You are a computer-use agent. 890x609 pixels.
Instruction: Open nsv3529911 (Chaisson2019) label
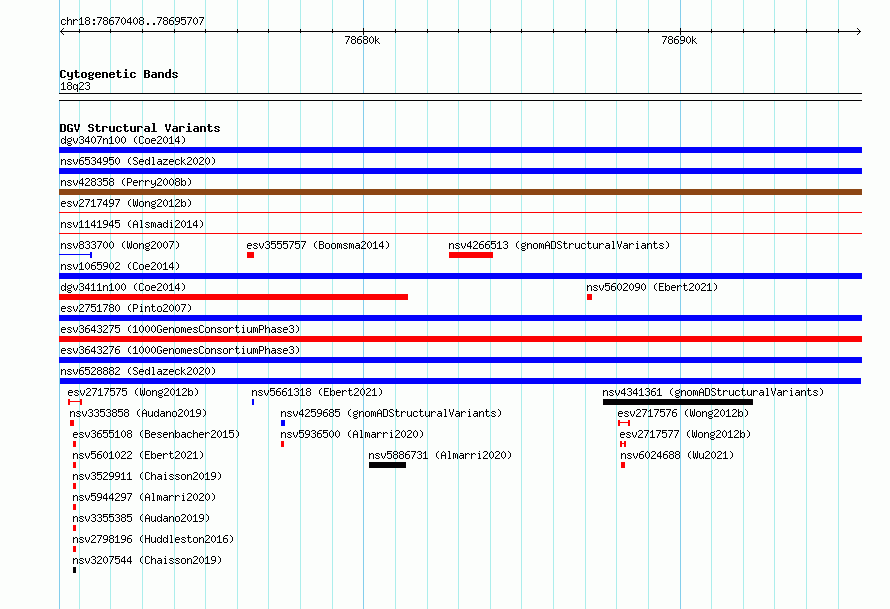pyautogui.click(x=147, y=476)
